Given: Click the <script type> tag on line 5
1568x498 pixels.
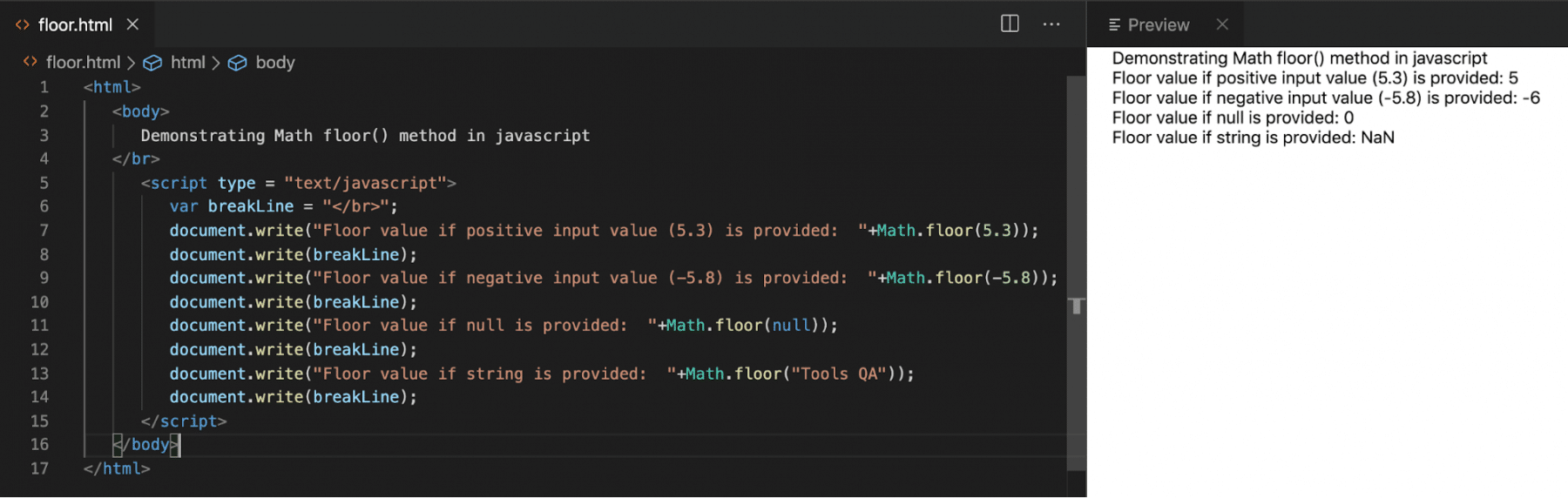Looking at the screenshot, I should 299,183.
